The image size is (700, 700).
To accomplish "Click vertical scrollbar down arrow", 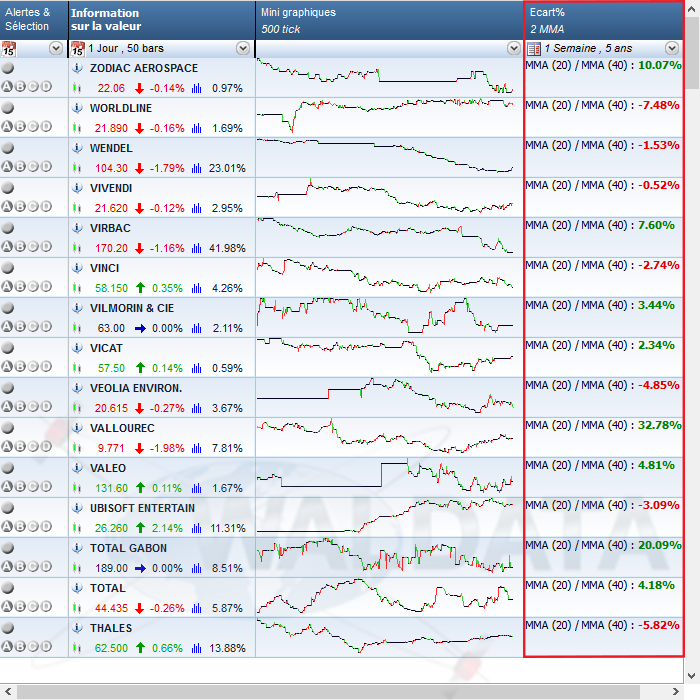I will 692,675.
